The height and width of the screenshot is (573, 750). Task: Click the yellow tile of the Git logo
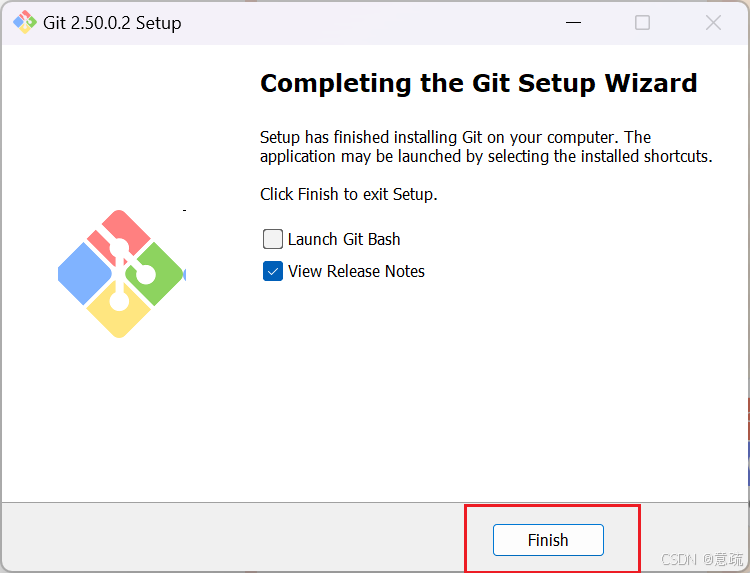120,314
